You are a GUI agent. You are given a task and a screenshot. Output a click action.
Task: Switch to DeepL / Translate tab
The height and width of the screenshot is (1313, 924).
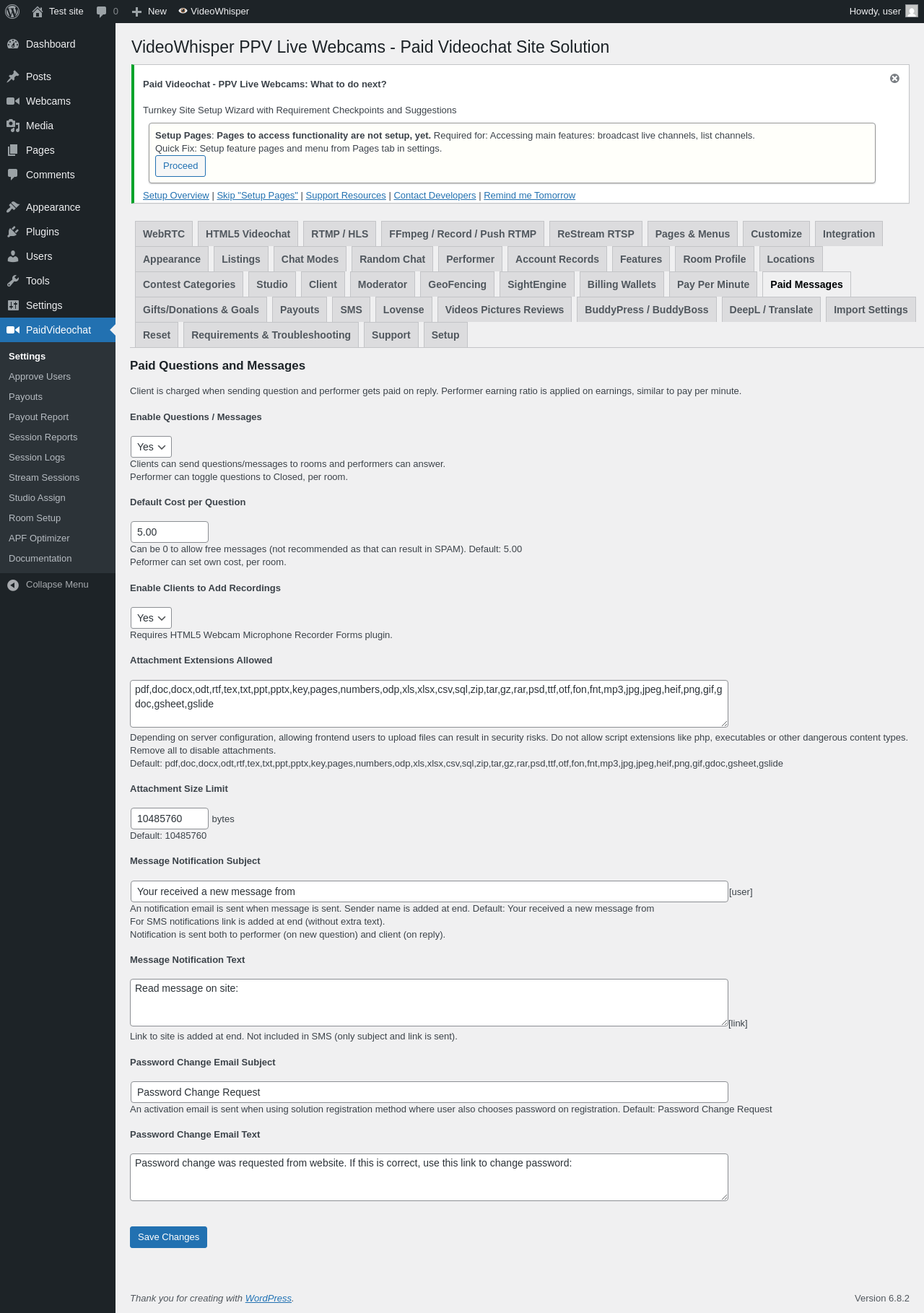(x=771, y=310)
